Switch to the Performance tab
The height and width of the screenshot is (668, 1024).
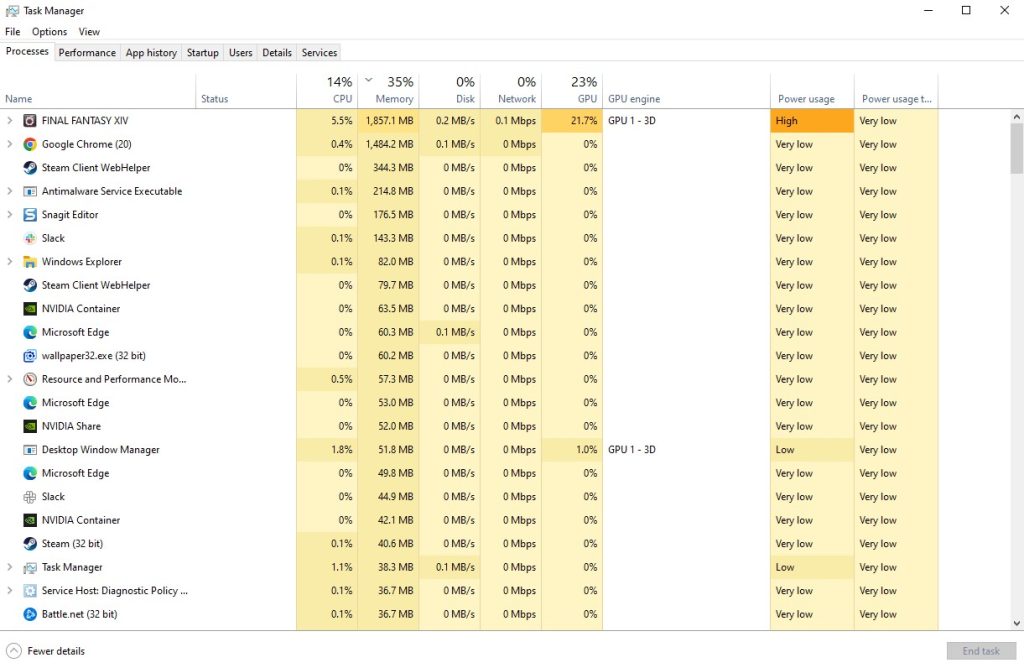(87, 52)
